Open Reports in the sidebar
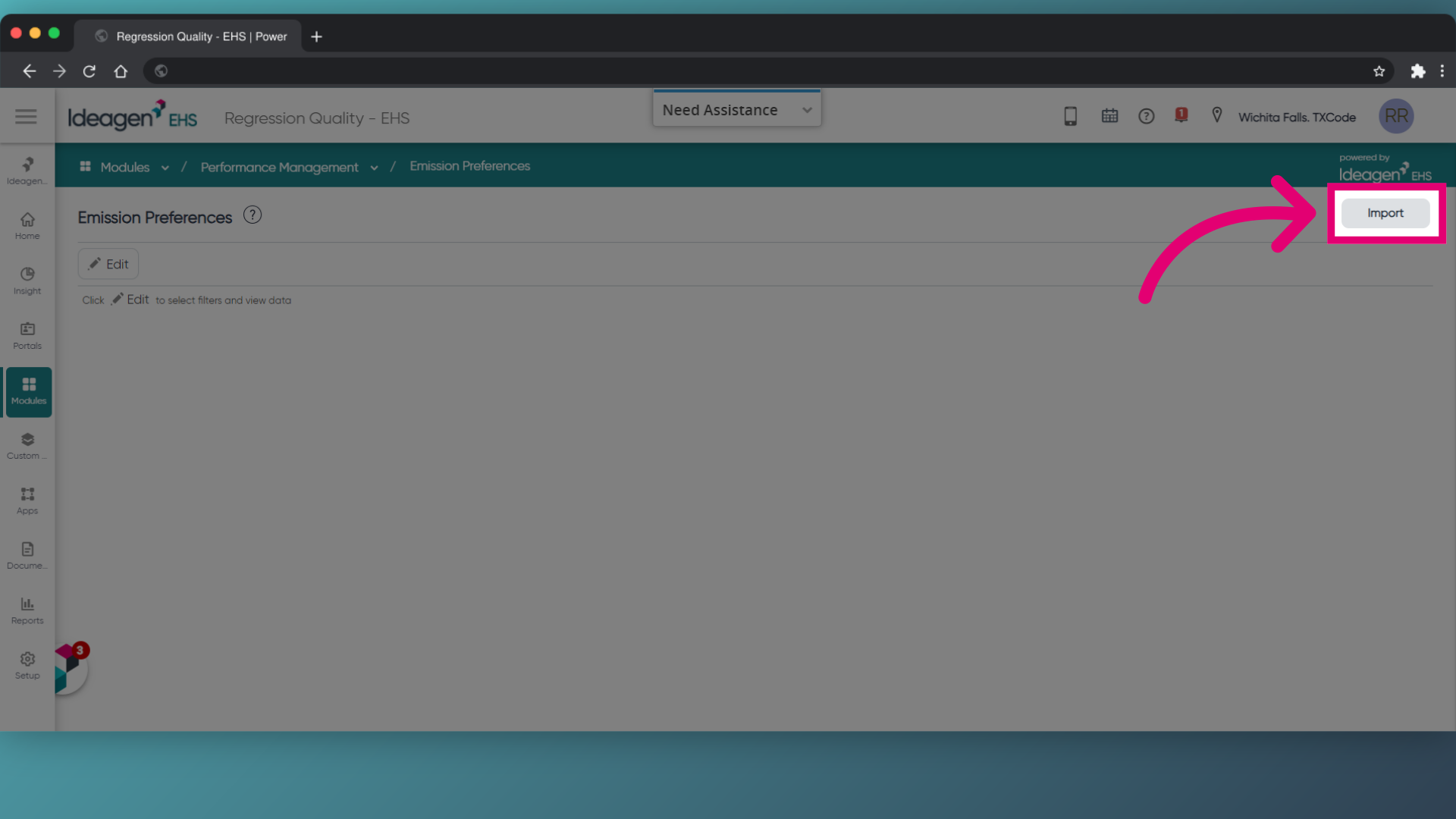This screenshot has height=819, width=1456. 27,610
